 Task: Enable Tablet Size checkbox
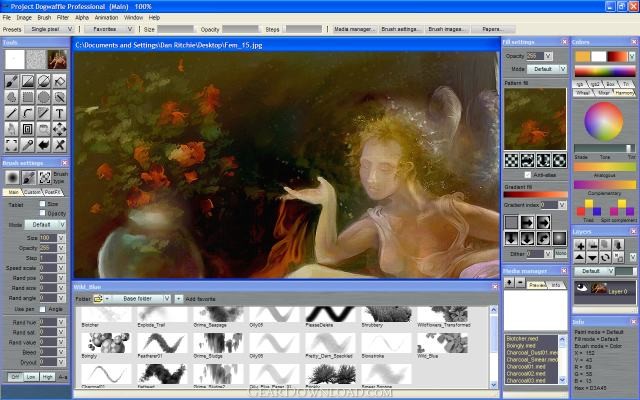(42, 203)
